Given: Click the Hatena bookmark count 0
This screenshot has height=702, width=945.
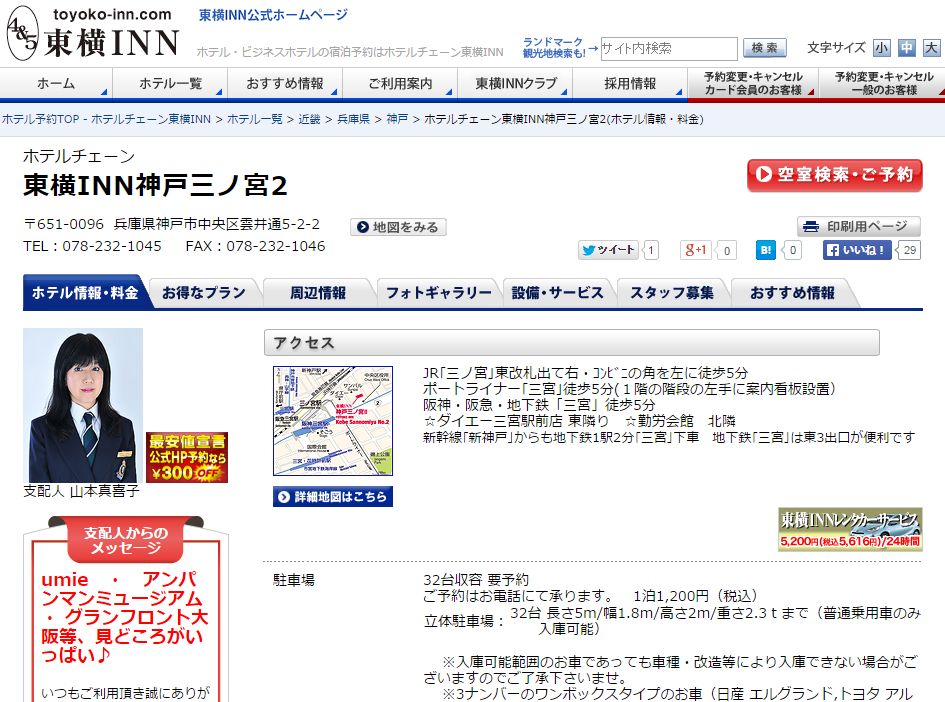Looking at the screenshot, I should (793, 250).
